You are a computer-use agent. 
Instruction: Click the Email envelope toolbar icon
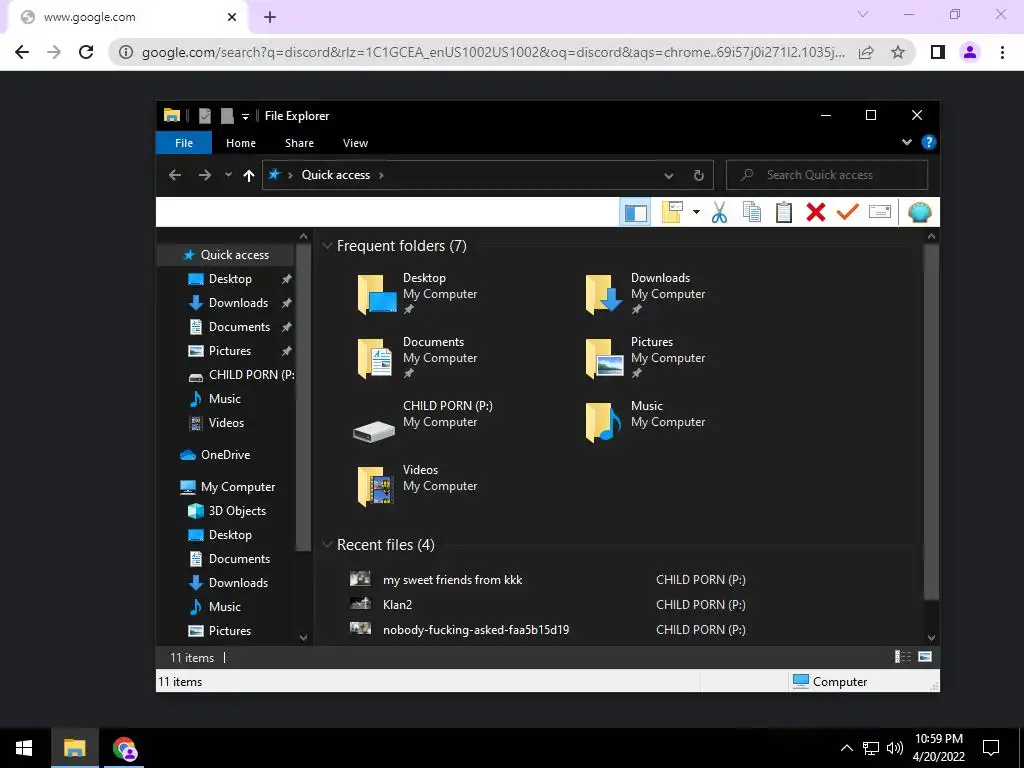(880, 212)
